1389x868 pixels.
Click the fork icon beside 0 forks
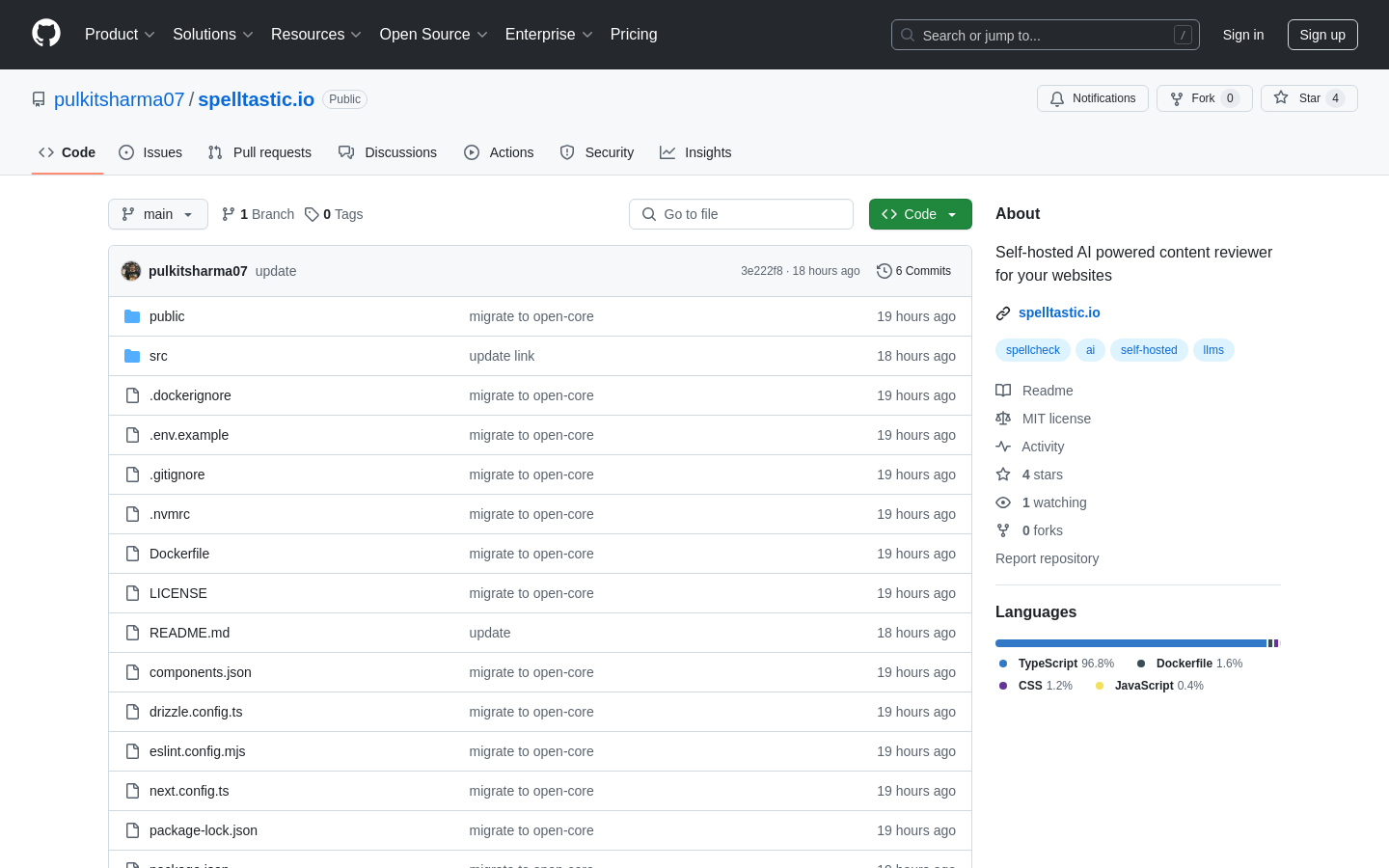(x=1003, y=530)
